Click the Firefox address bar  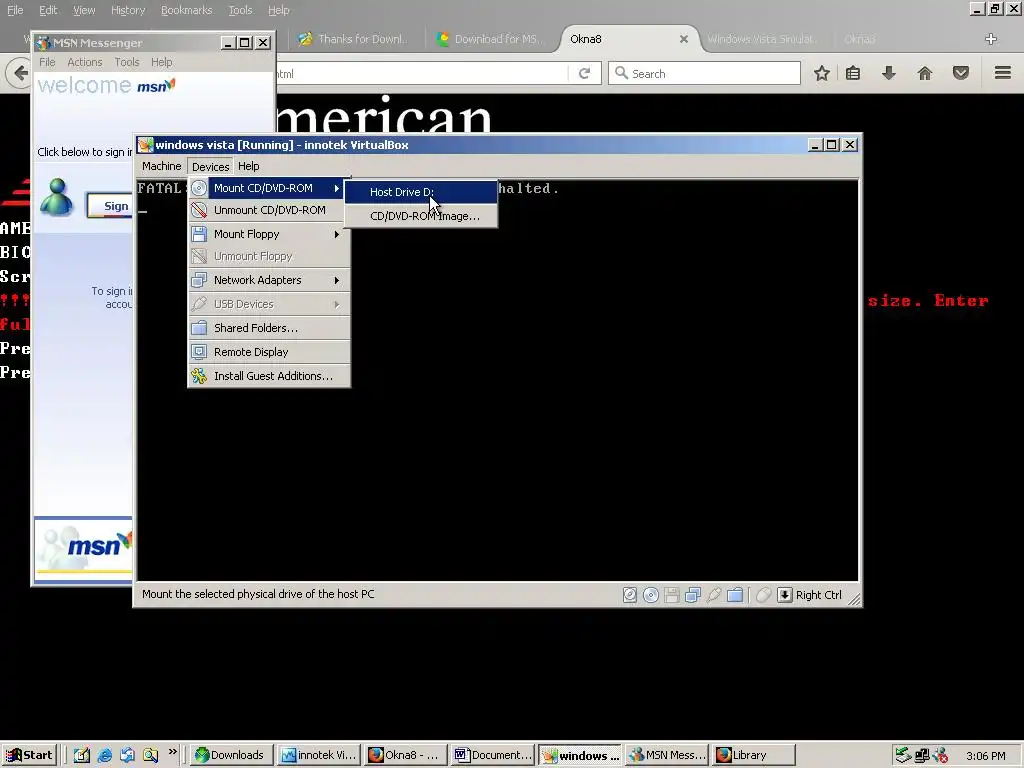[x=421, y=74]
